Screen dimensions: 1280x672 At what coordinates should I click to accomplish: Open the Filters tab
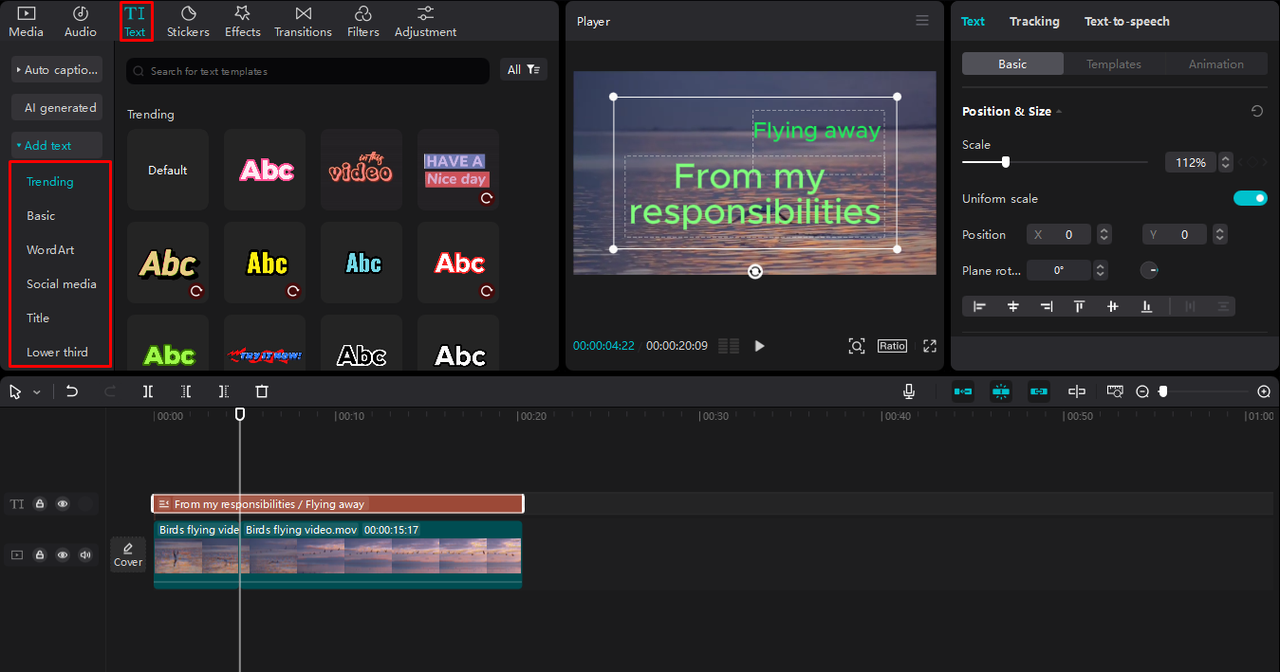[363, 21]
